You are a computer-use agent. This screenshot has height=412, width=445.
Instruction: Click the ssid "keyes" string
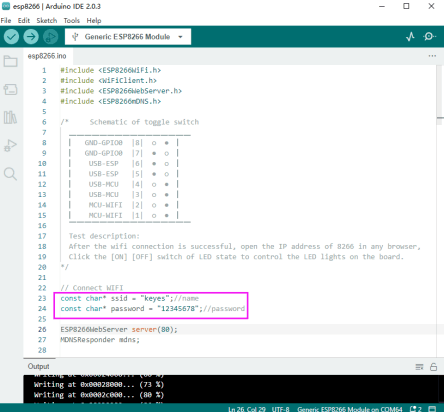coord(155,298)
